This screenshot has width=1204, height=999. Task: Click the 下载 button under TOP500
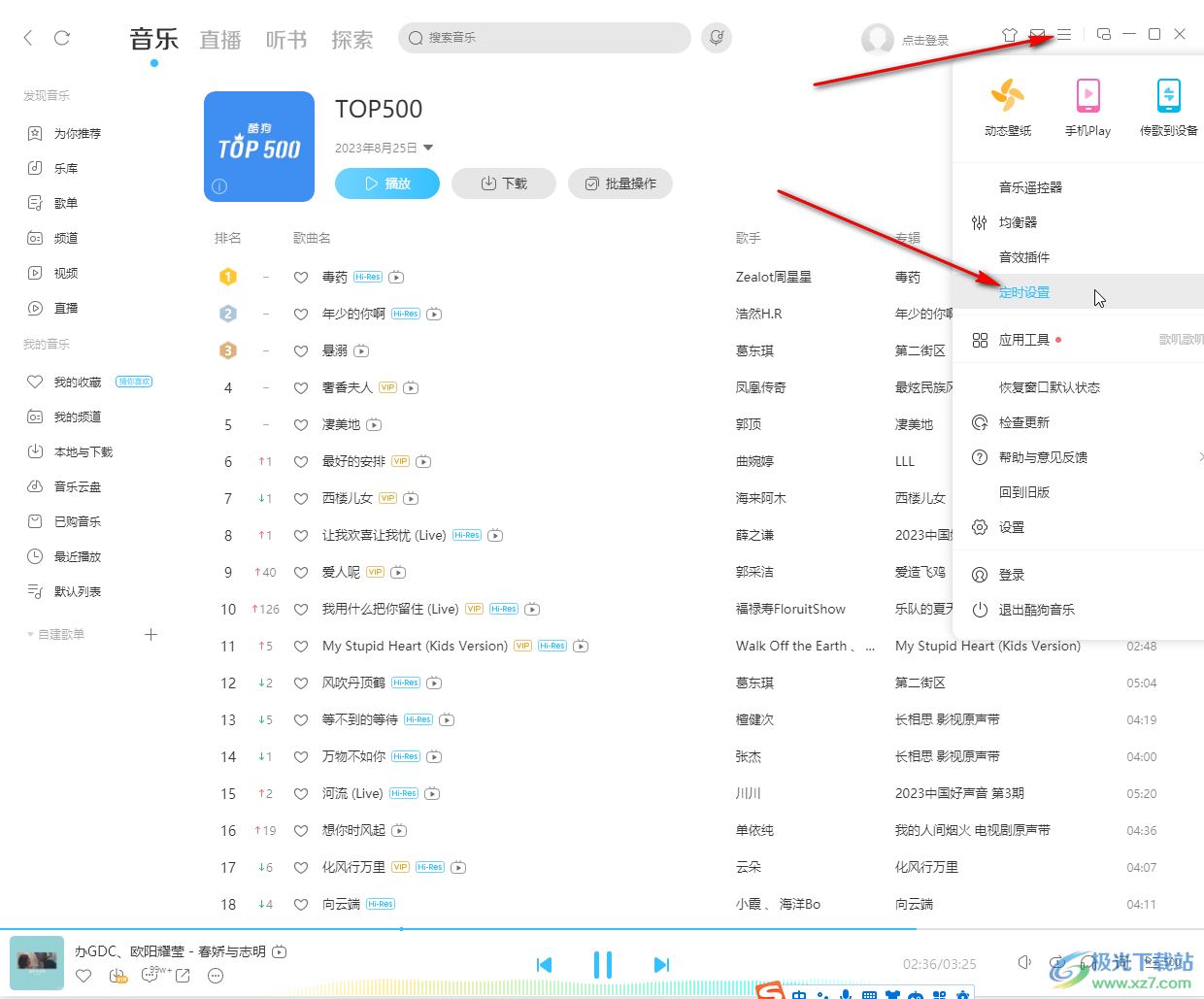[x=504, y=183]
